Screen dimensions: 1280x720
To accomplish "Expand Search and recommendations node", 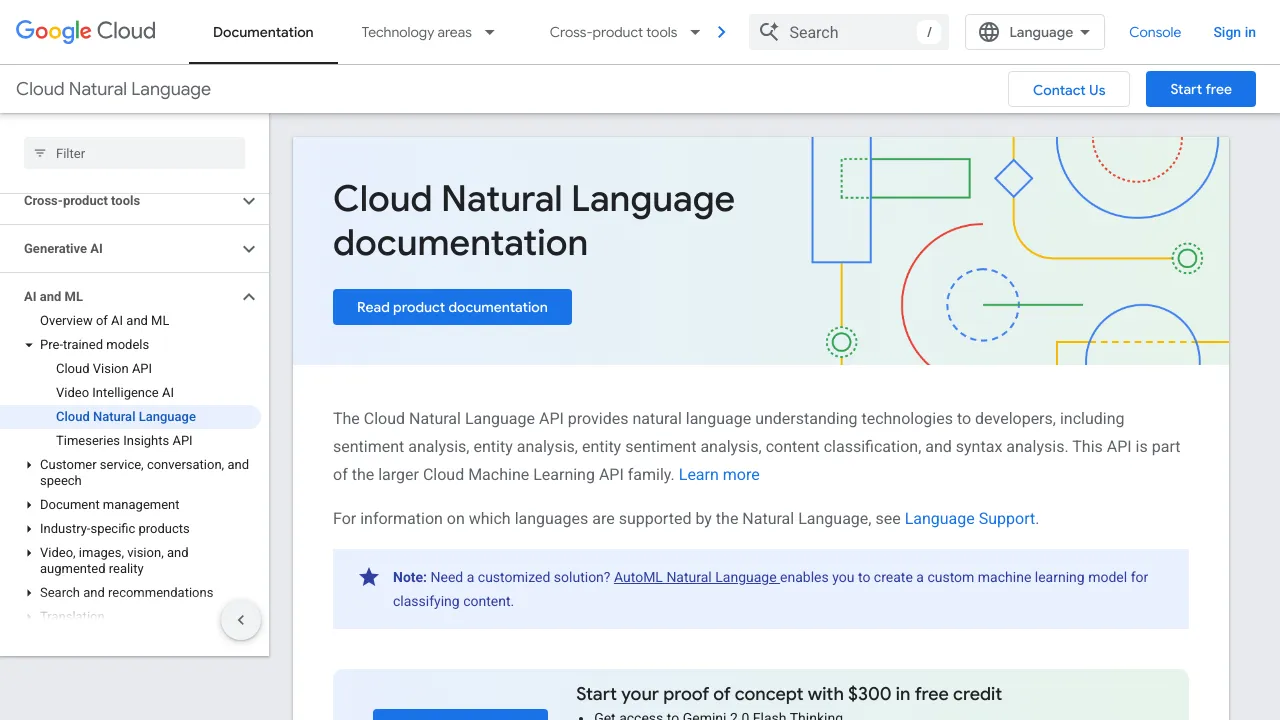I will pyautogui.click(x=29, y=593).
